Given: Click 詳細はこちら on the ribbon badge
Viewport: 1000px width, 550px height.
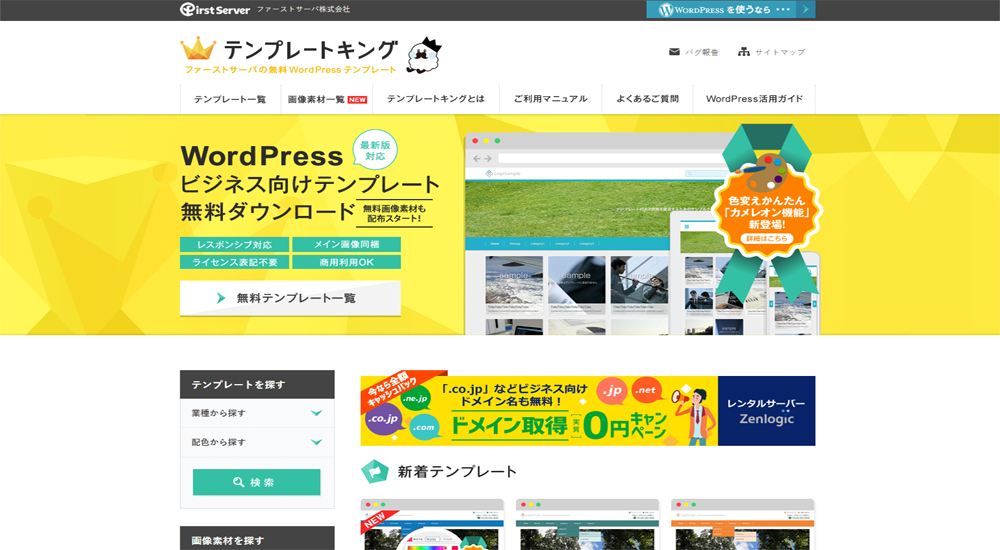Looking at the screenshot, I should [x=767, y=239].
